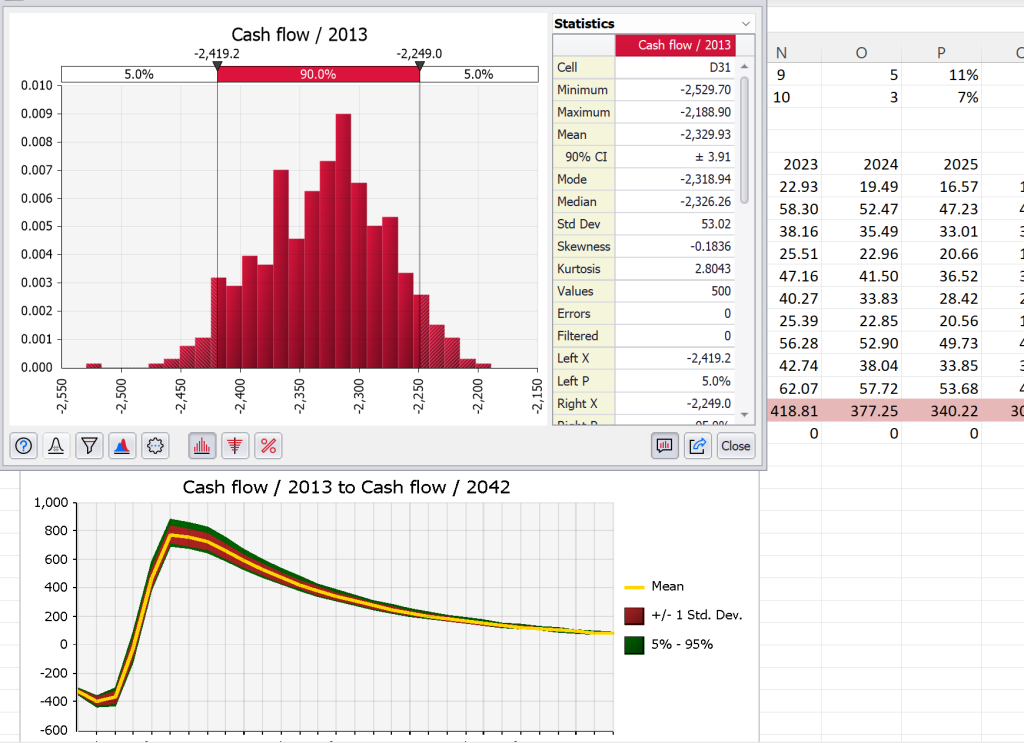Select the highlighted cell showing 418.81
Image resolution: width=1024 pixels, height=743 pixels.
(797, 411)
